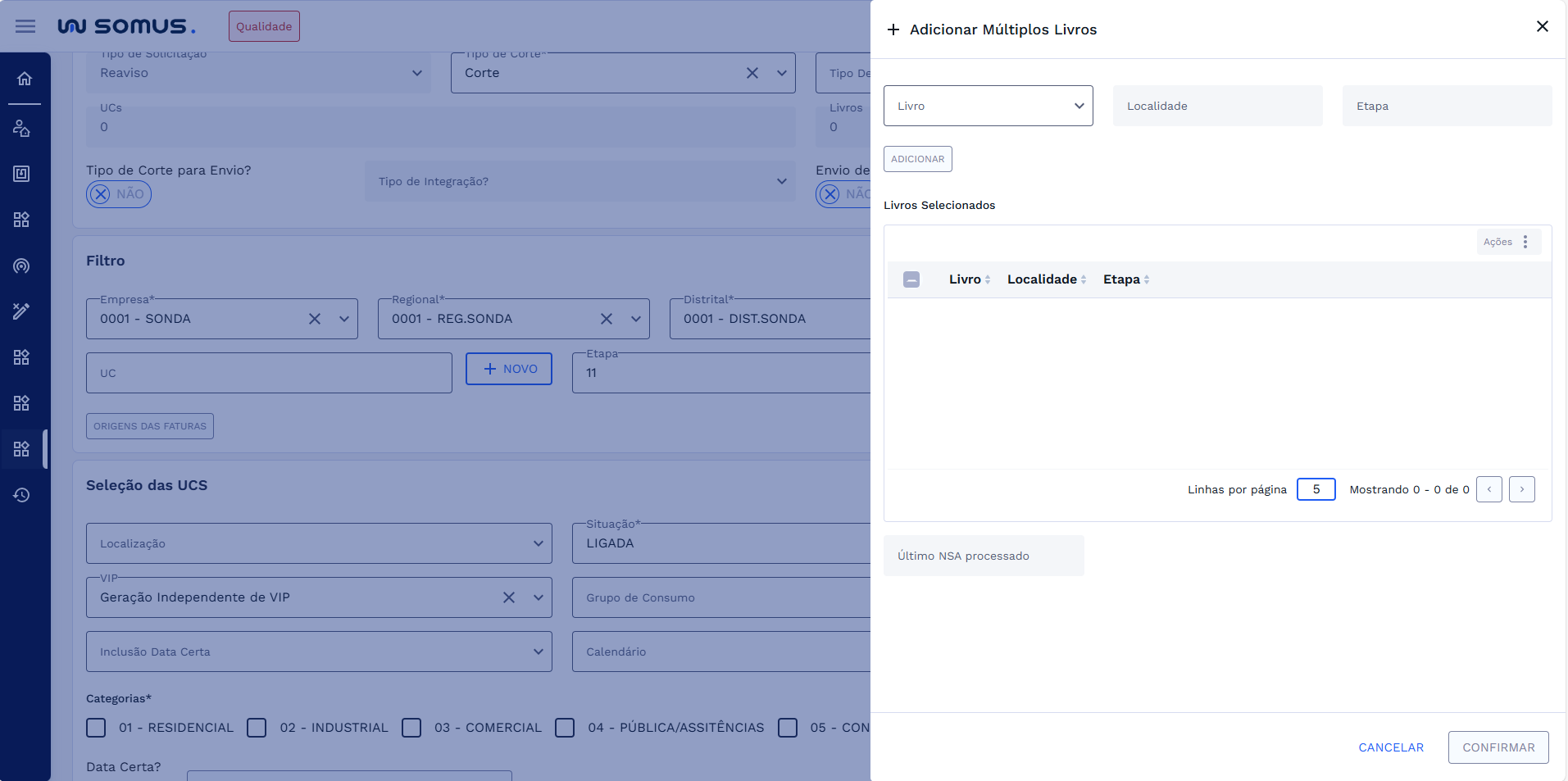This screenshot has height=781, width=1568.
Task: Check the 01 - RESIDENCIAL category
Action: pyautogui.click(x=97, y=728)
